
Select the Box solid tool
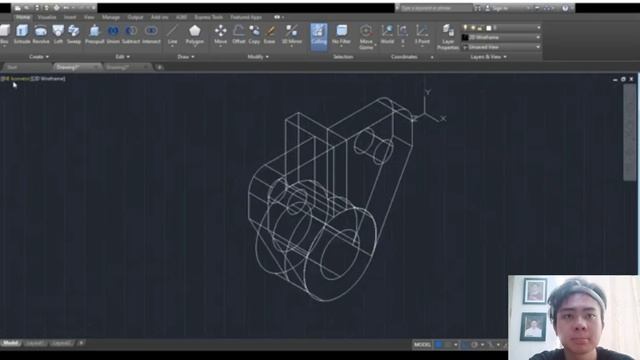coord(4,34)
